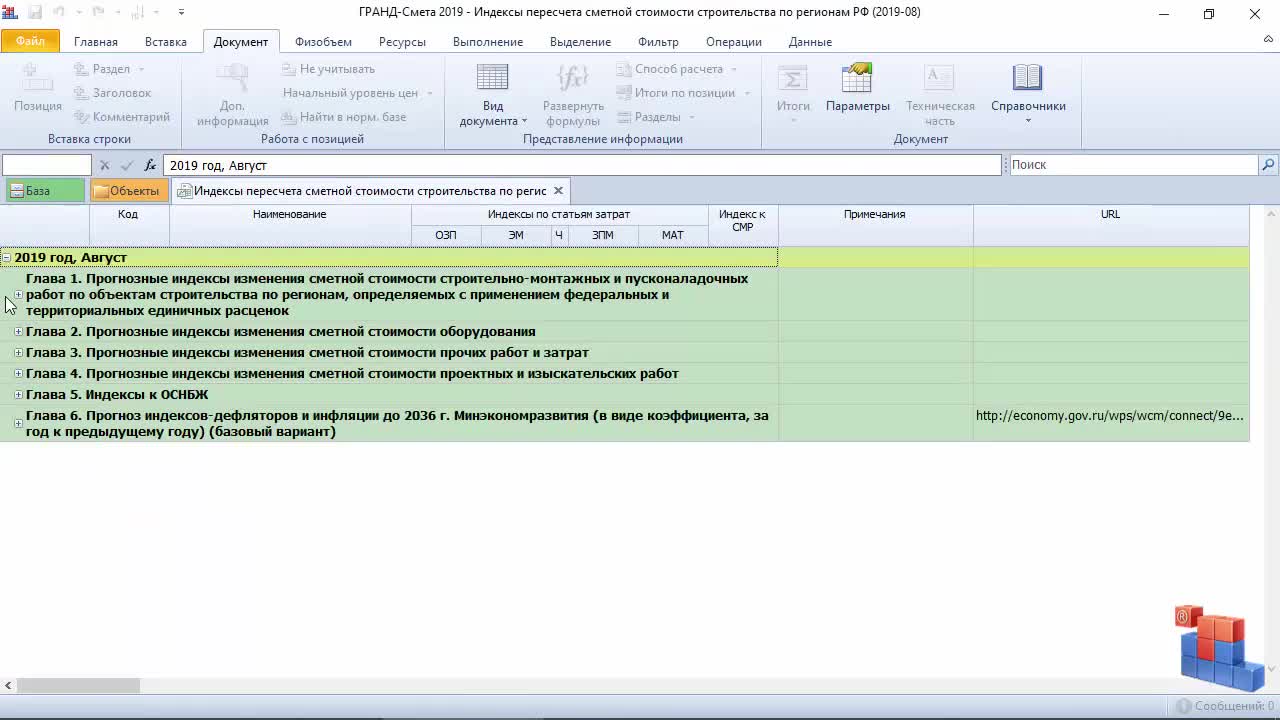Collapse the ribbon with the chevron
This screenshot has height=720, width=1280.
pos(1268,41)
